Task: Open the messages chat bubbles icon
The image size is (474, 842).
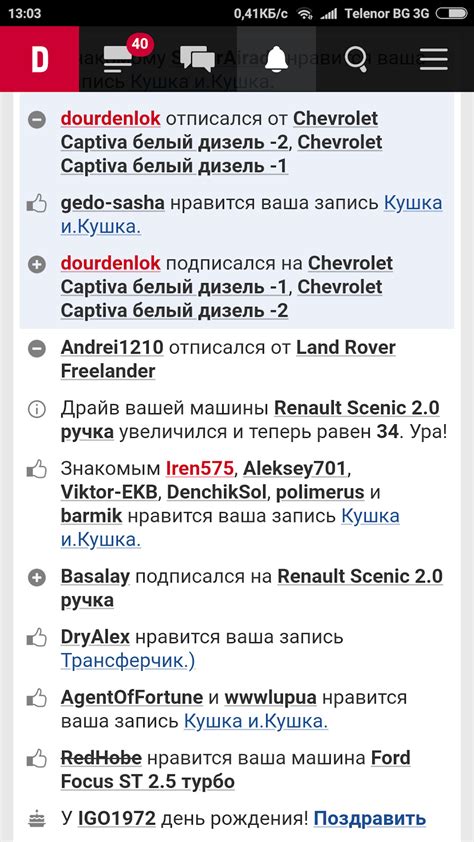Action: click(x=197, y=59)
